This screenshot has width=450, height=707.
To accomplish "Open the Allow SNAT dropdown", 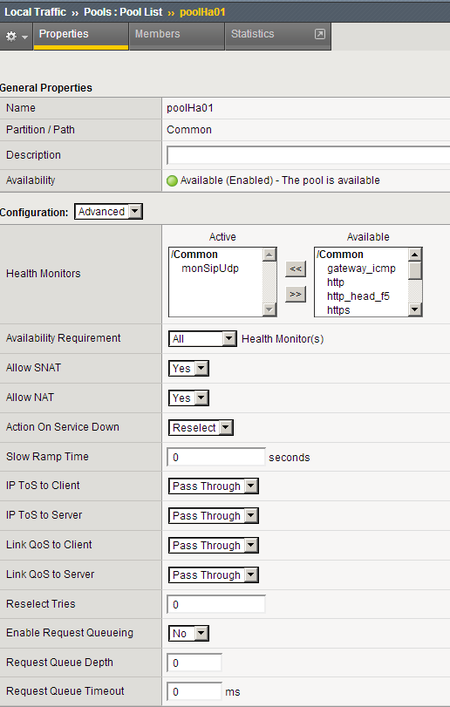I will click(188, 368).
